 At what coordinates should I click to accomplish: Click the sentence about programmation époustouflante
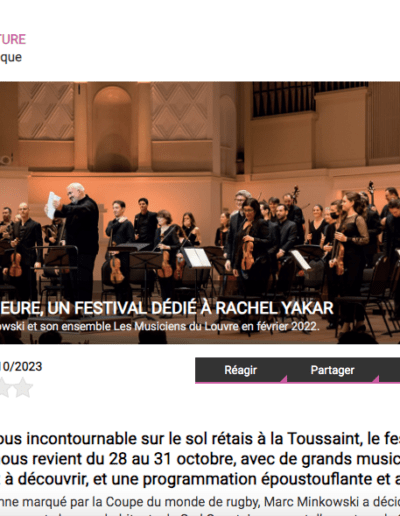point(200,479)
